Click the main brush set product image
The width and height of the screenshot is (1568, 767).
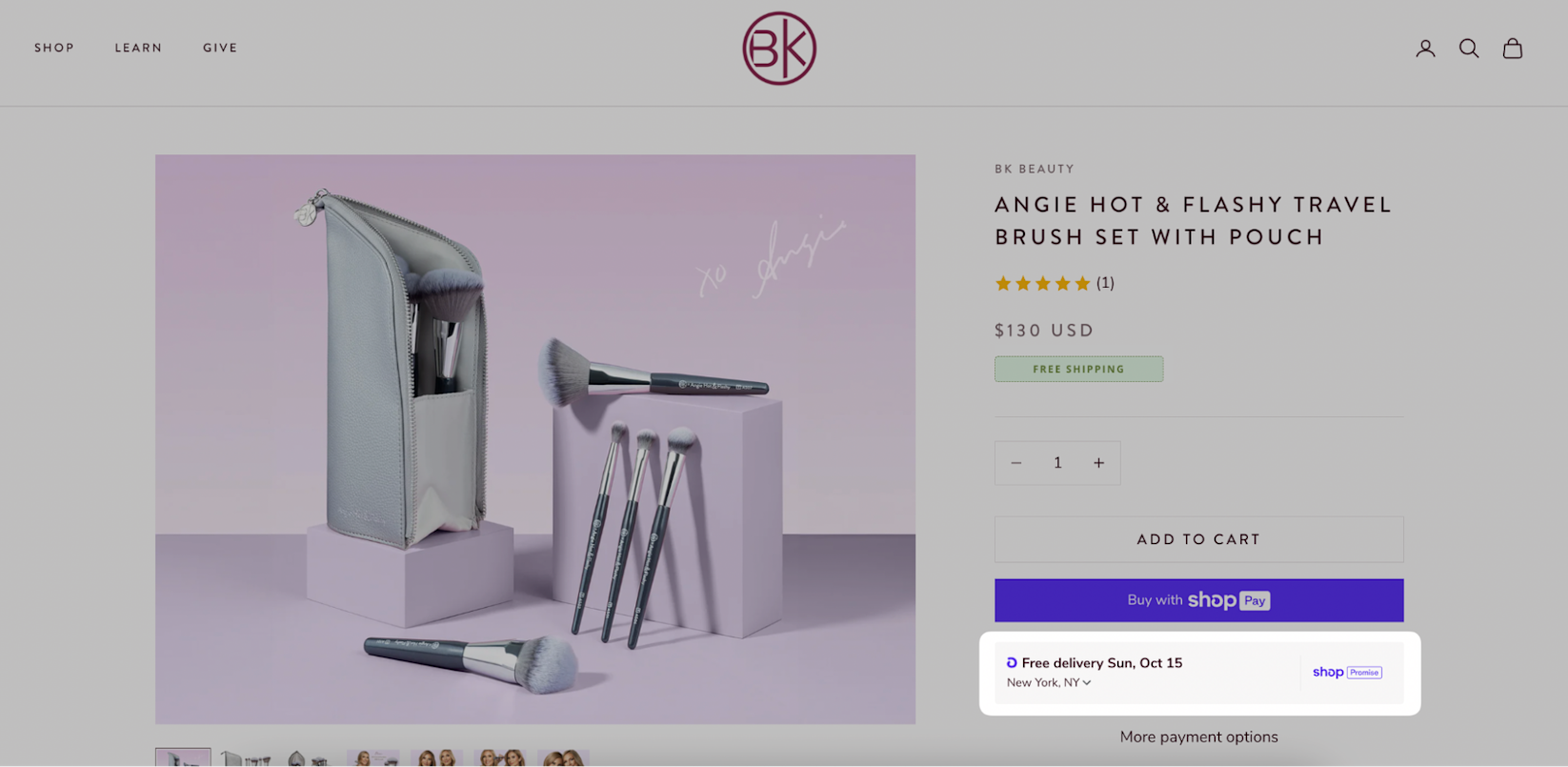coord(535,439)
